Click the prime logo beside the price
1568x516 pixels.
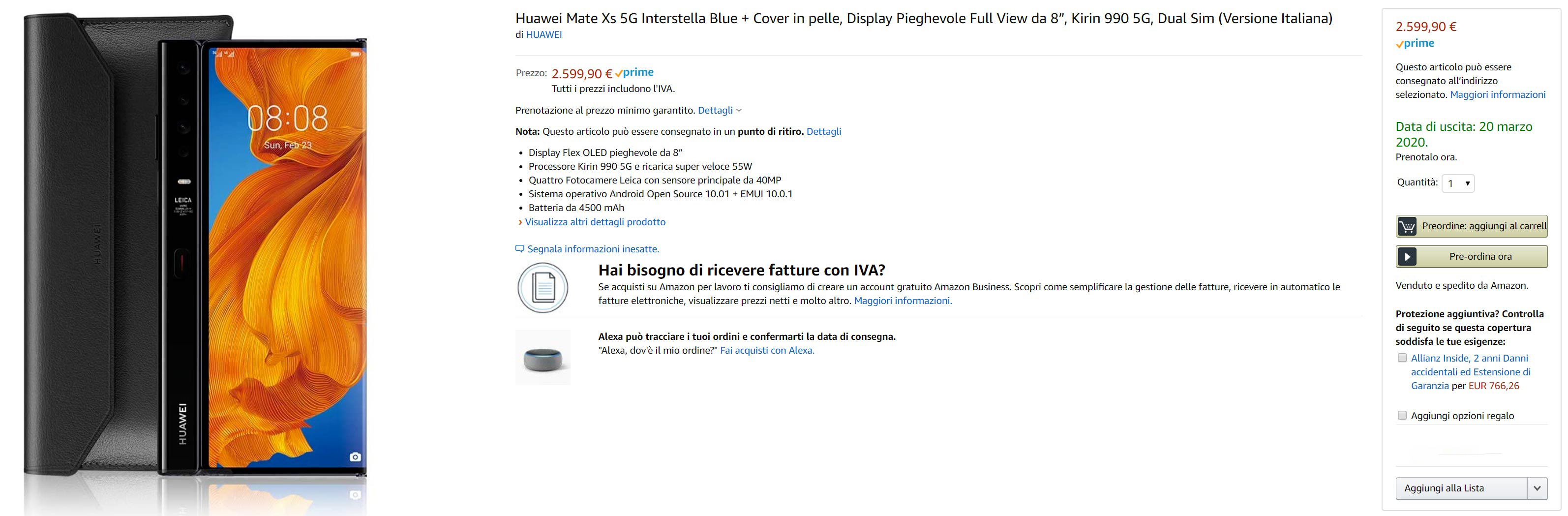pyautogui.click(x=634, y=72)
